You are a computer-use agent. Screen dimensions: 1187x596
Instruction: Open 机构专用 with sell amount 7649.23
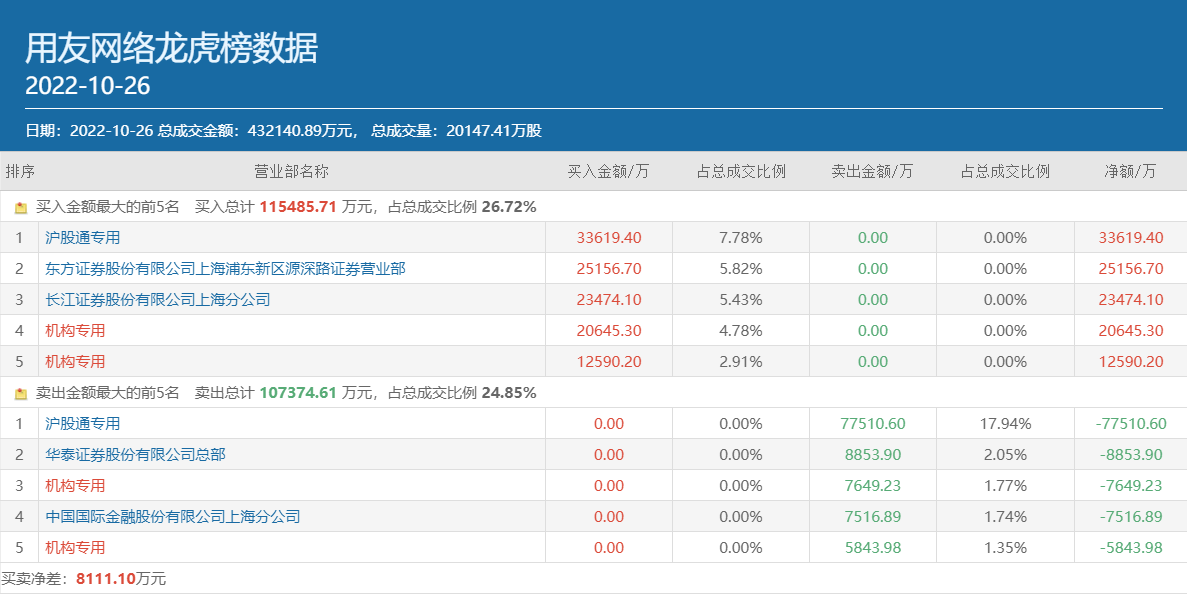[75, 486]
